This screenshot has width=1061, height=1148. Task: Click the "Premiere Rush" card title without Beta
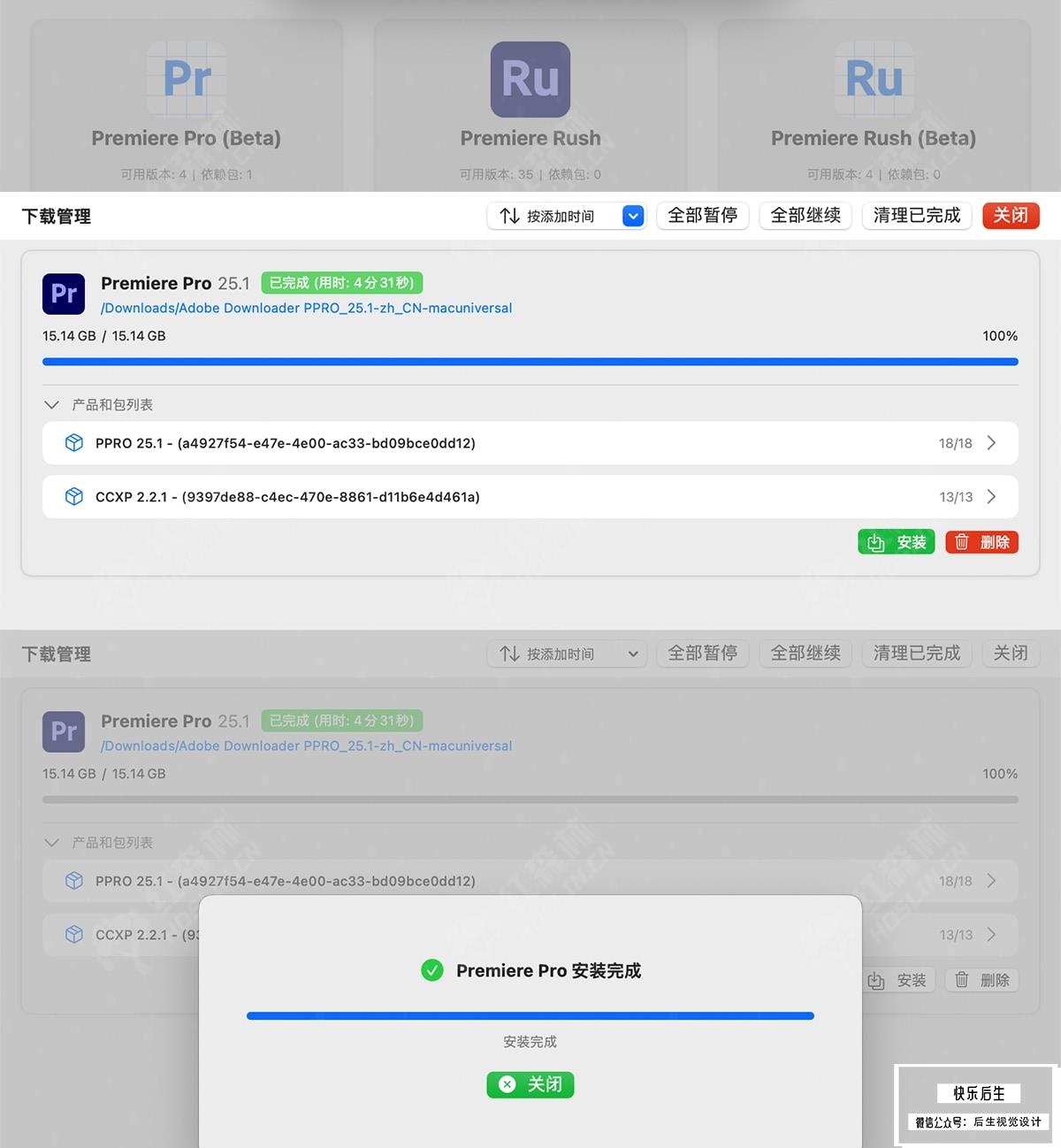tap(530, 138)
